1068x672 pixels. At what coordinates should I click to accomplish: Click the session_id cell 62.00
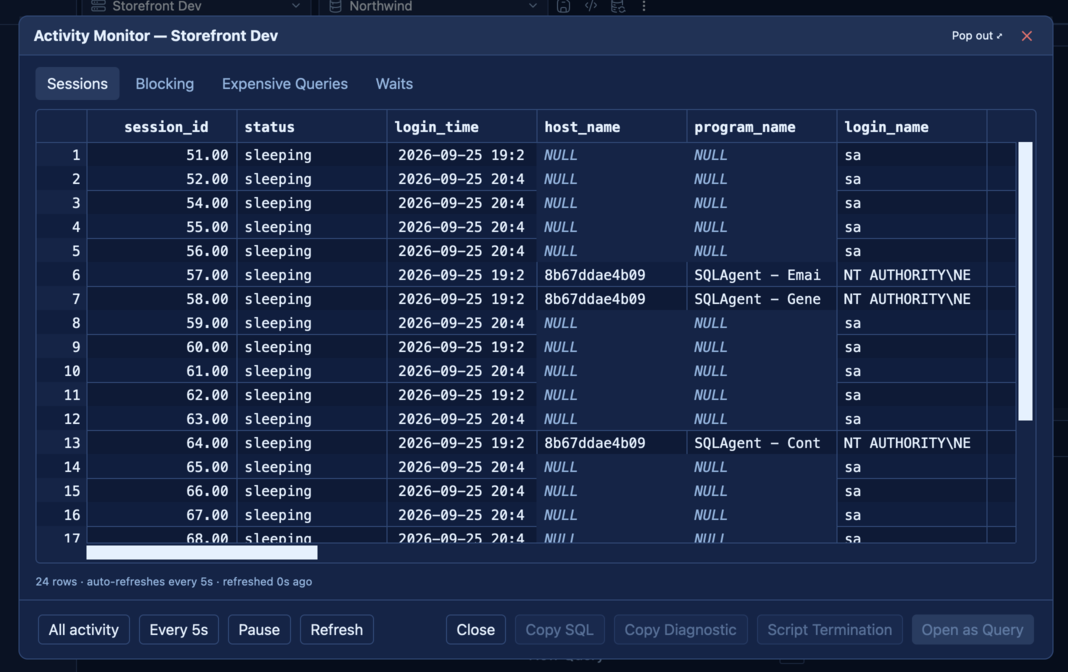pyautogui.click(x=162, y=395)
